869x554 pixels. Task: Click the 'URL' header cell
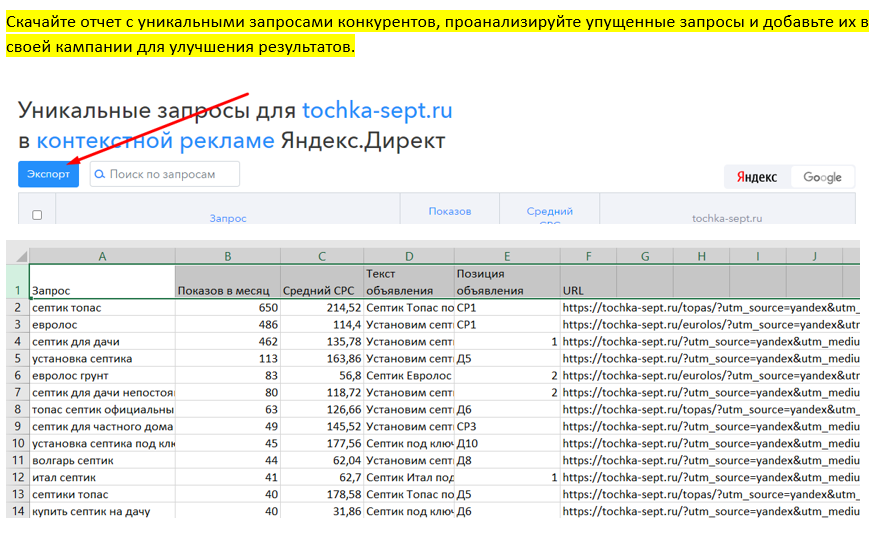[589, 282]
